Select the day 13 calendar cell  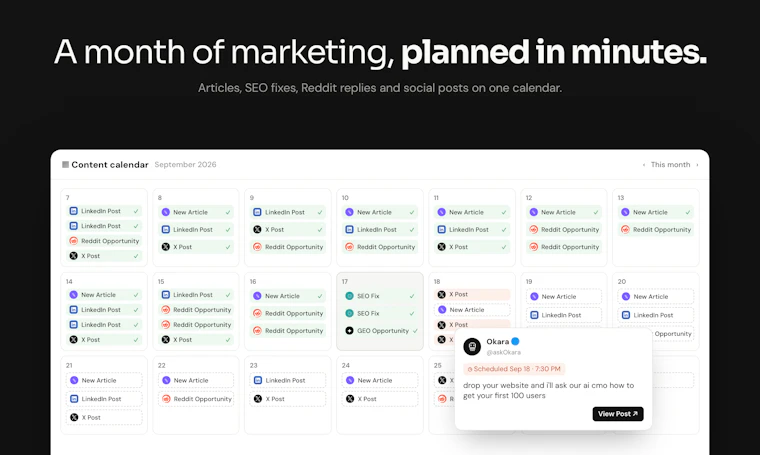click(656, 227)
